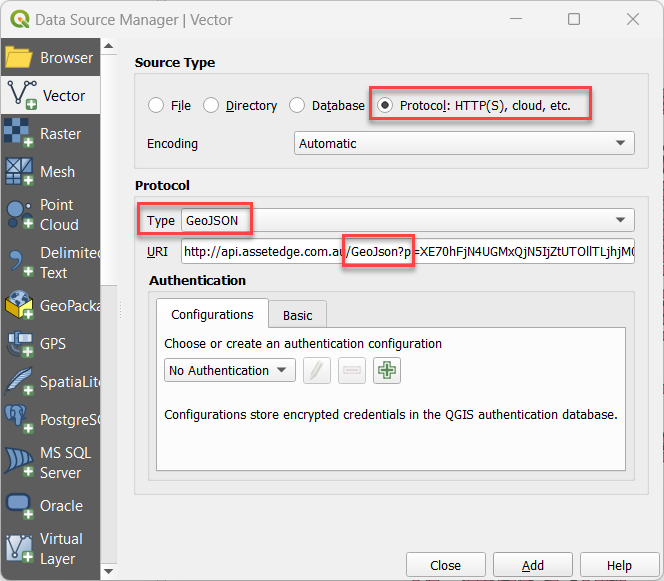Screen dimensions: 664x581
Task: Open the GeoPackage source panel
Action: tap(50, 305)
